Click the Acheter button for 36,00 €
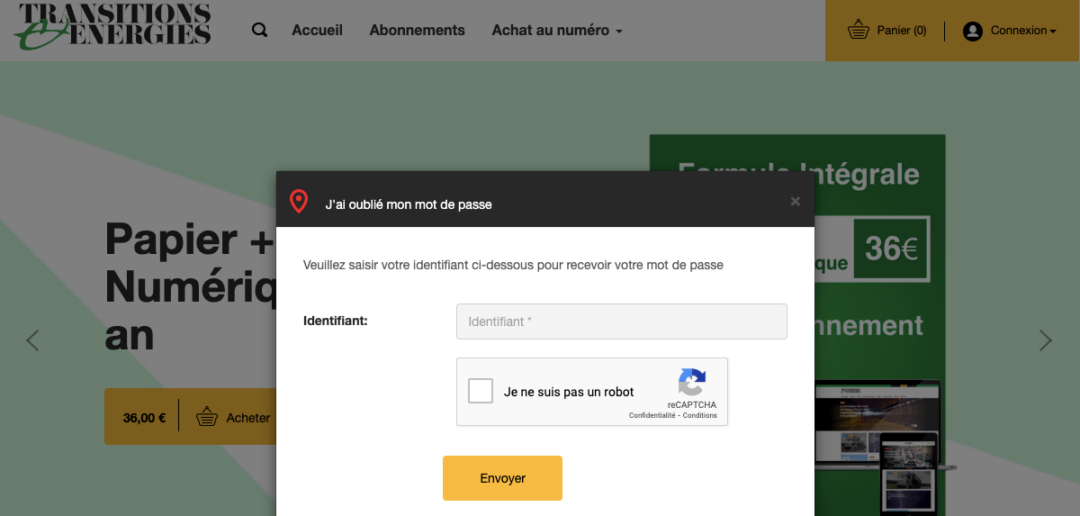The height and width of the screenshot is (516, 1080). [234, 417]
